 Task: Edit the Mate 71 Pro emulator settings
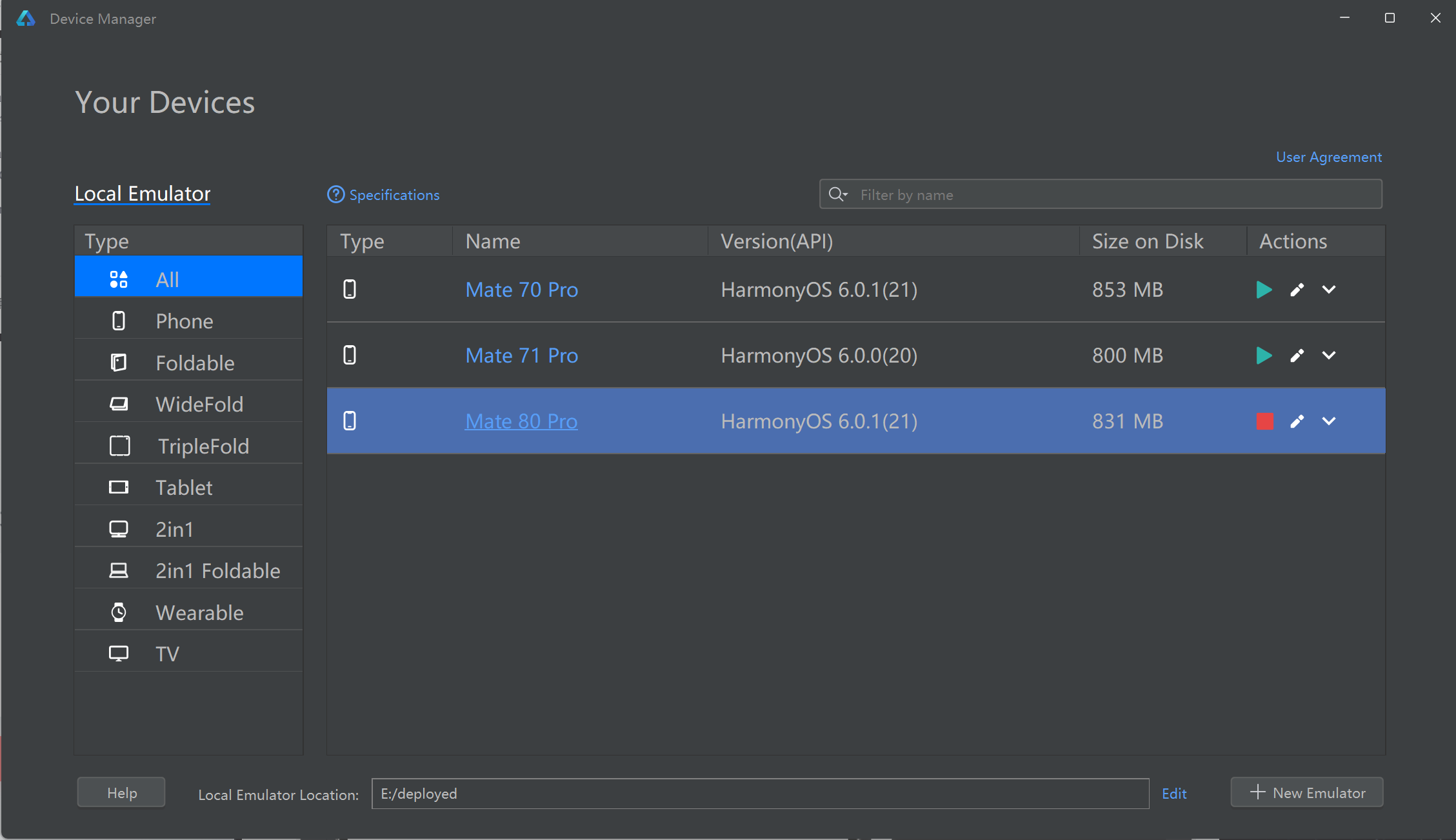pos(1297,355)
